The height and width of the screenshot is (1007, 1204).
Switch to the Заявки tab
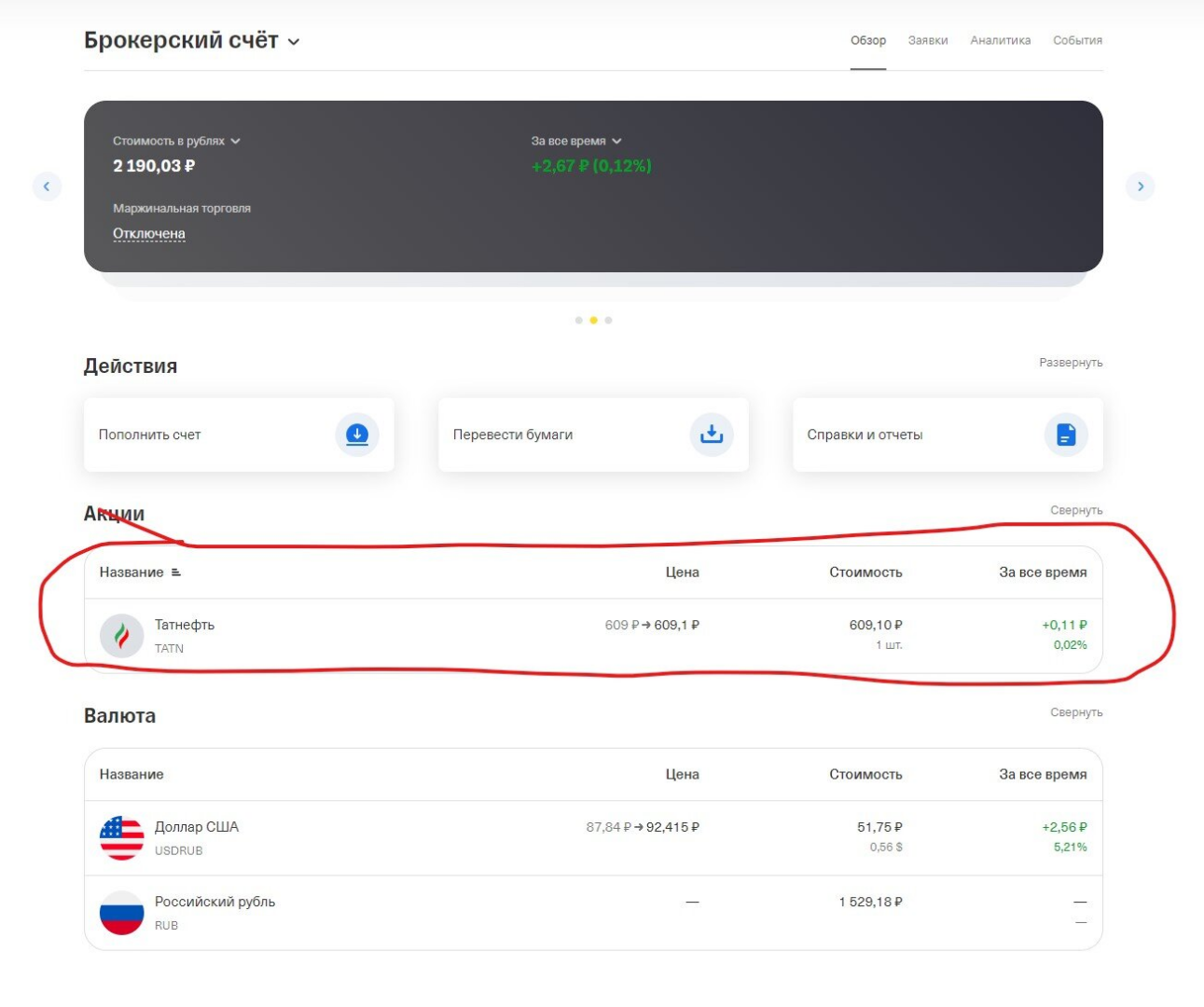(926, 40)
